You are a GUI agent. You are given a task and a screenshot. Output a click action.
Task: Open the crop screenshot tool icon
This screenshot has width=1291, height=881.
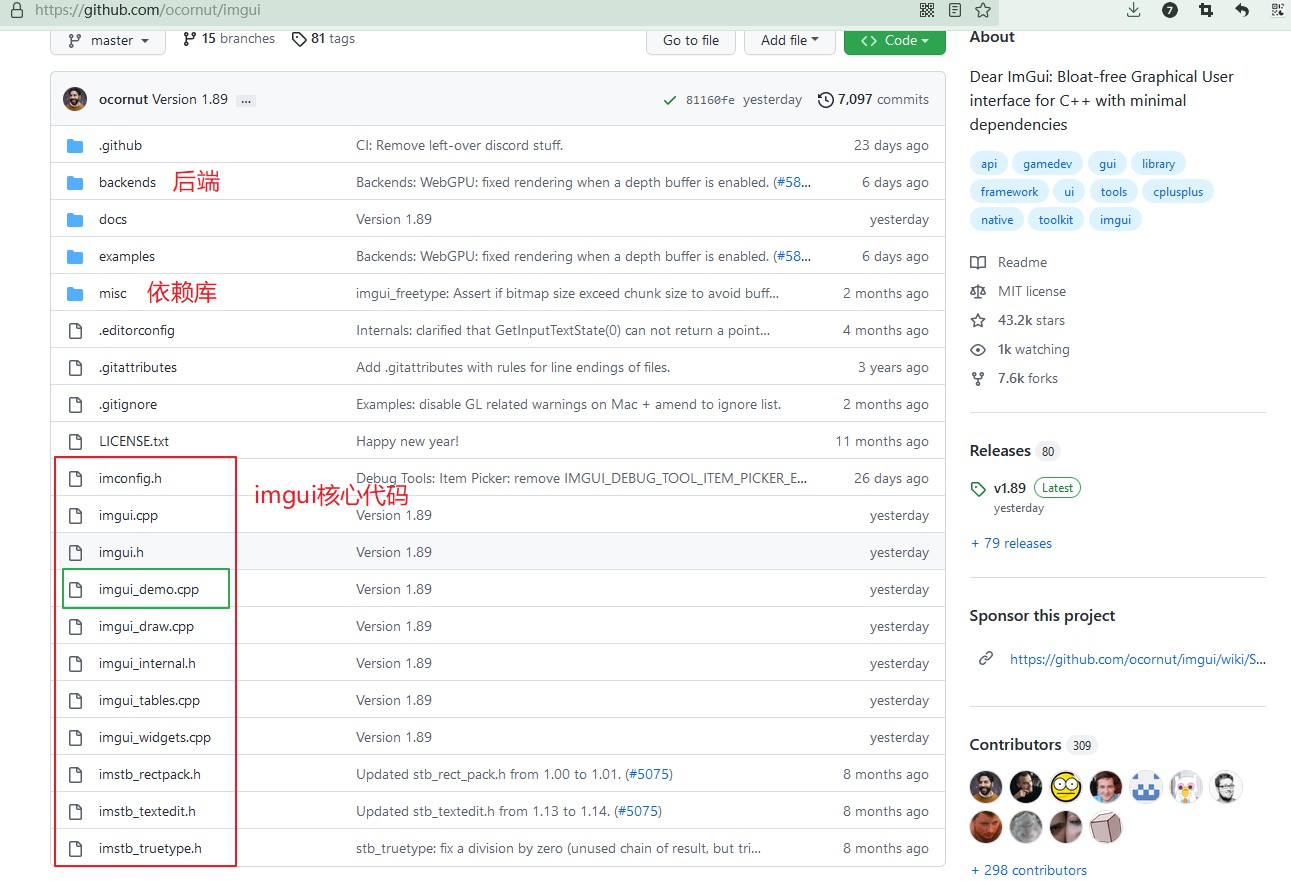1206,10
